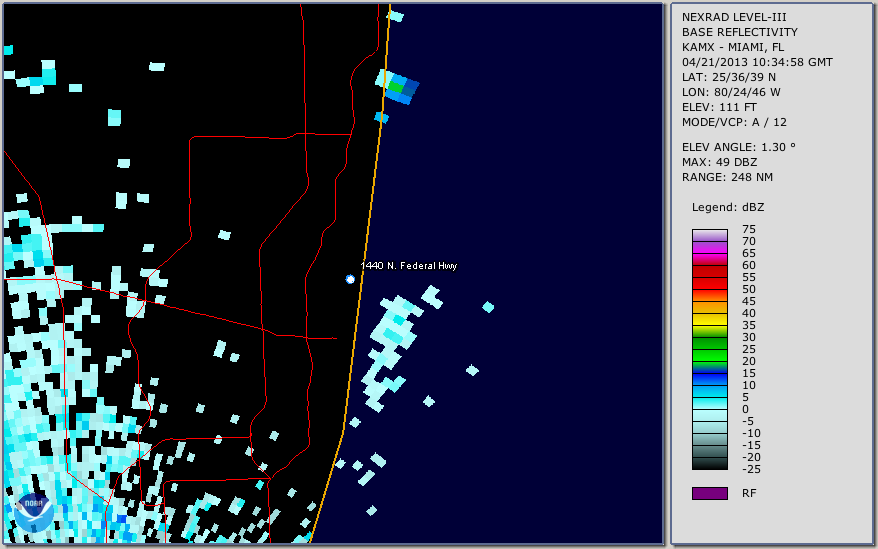878x549 pixels.
Task: Click the legend value label 60
Action: [x=749, y=266]
